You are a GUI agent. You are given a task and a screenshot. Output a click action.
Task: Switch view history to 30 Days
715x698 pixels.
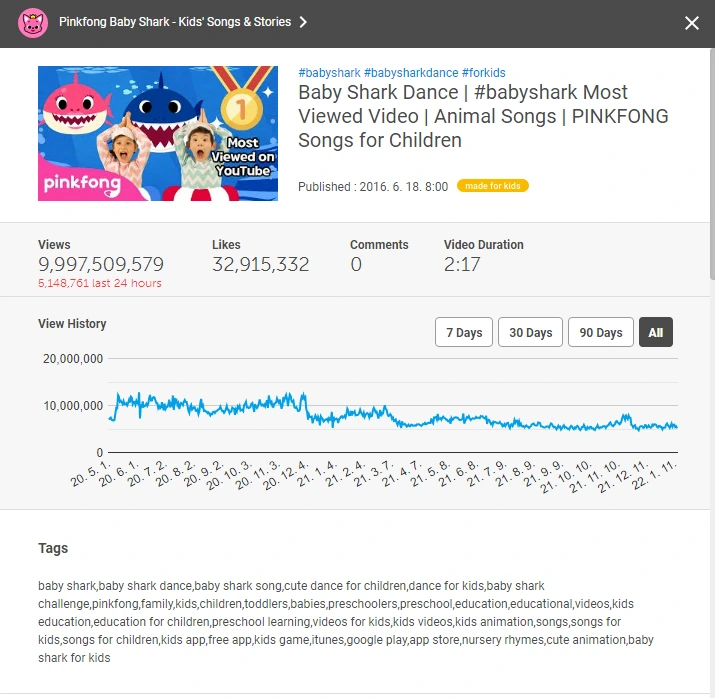[x=530, y=332]
